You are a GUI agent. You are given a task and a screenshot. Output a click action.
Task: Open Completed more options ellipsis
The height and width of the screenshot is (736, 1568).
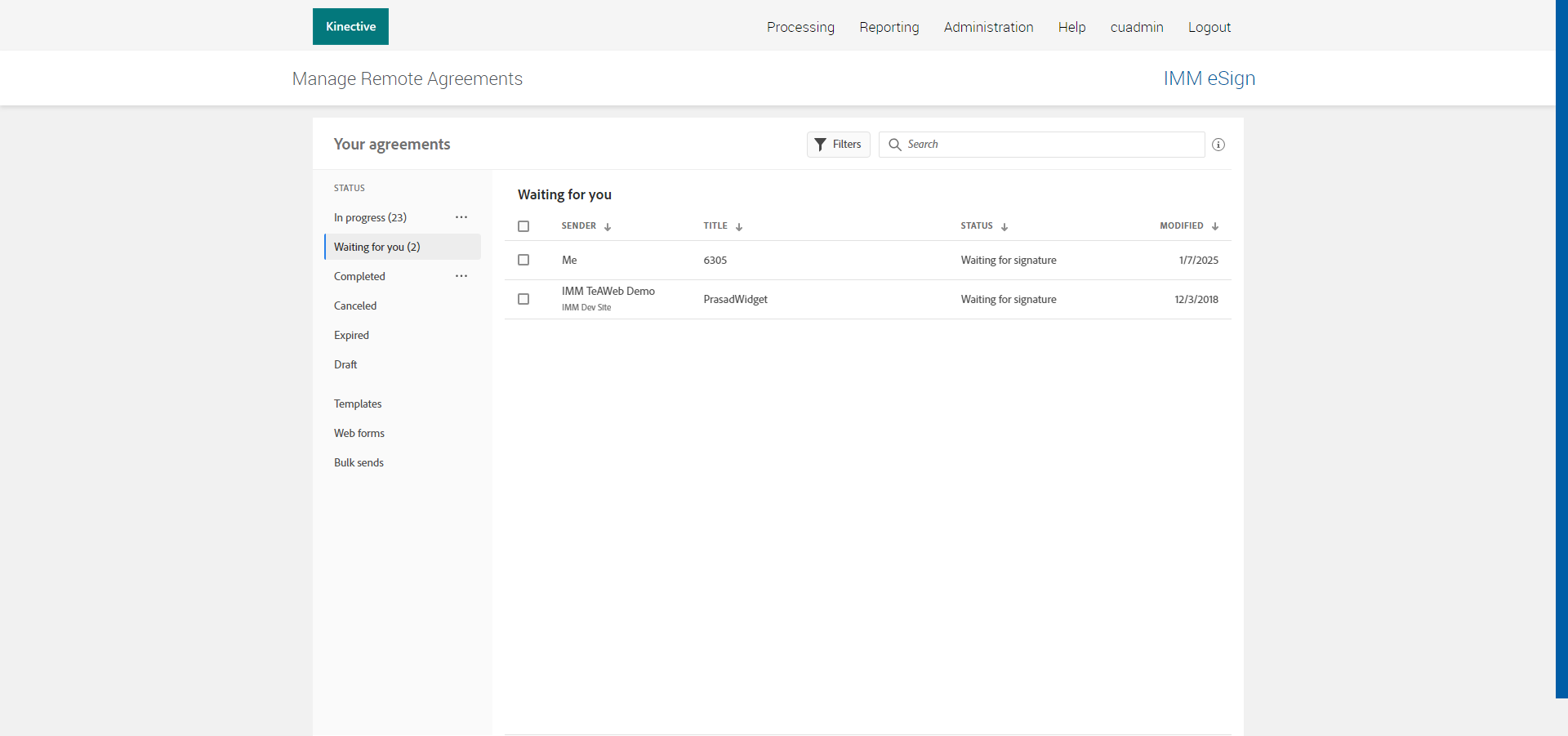click(461, 276)
